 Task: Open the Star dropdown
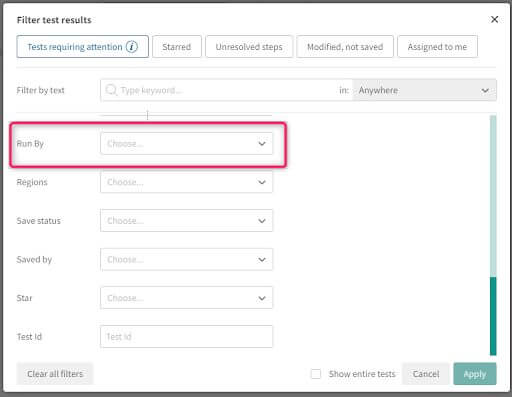[186, 298]
